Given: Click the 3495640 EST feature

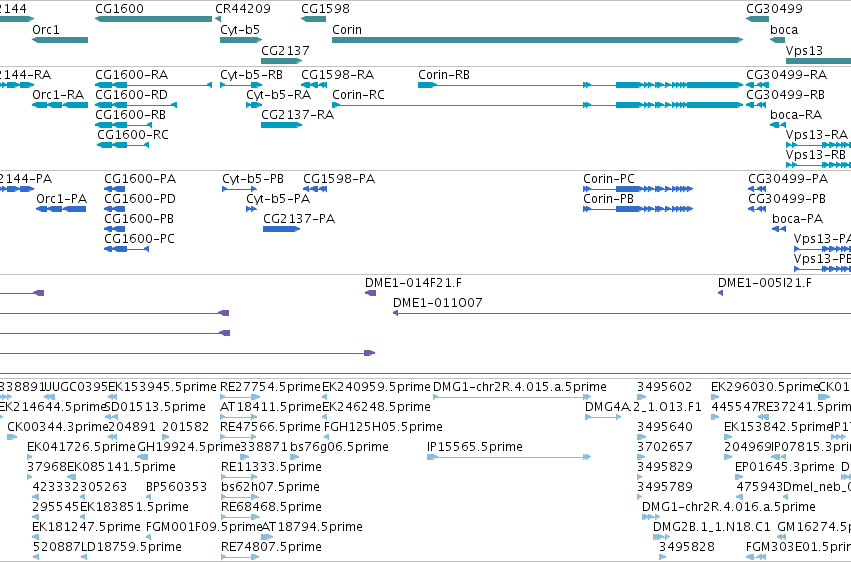Looking at the screenshot, I should coord(642,437).
